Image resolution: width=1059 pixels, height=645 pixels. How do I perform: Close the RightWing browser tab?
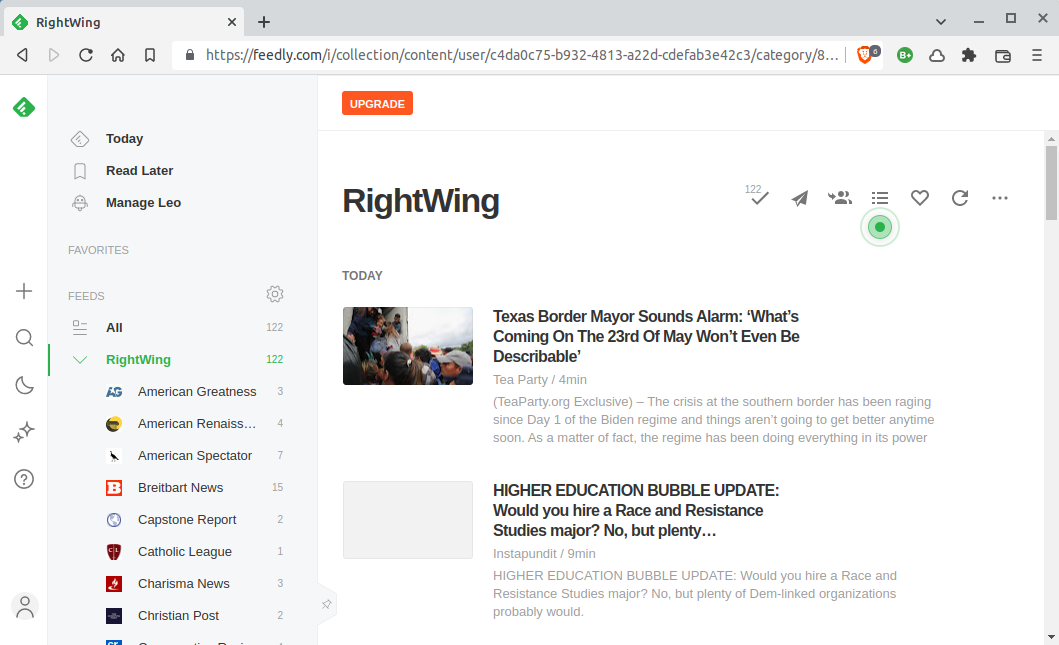(232, 22)
